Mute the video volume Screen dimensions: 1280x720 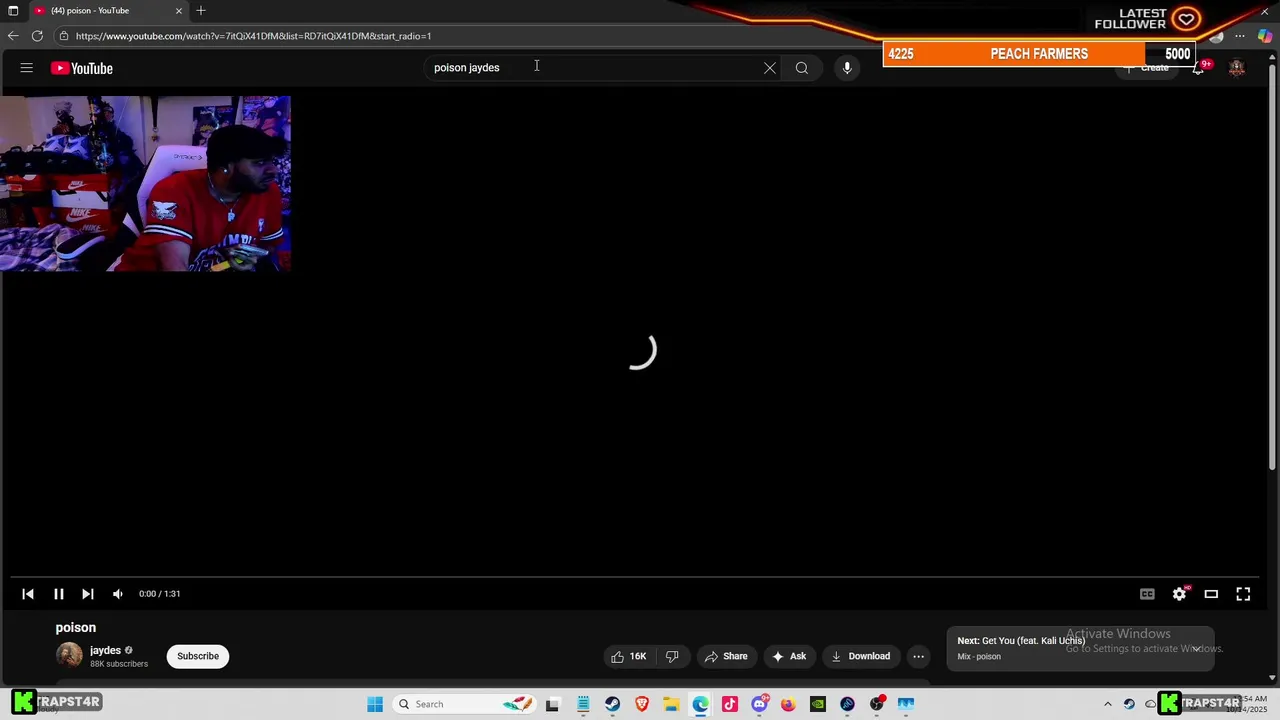coord(118,594)
